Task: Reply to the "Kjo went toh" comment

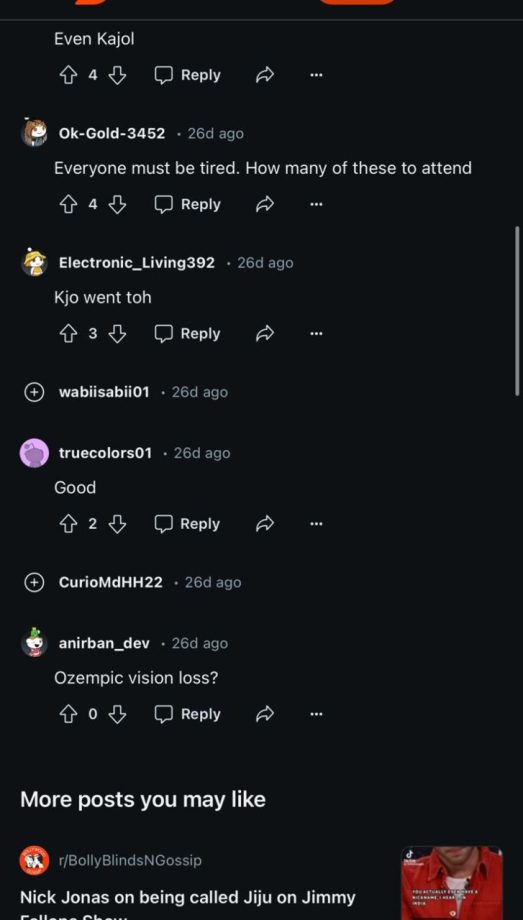Action: tap(187, 334)
